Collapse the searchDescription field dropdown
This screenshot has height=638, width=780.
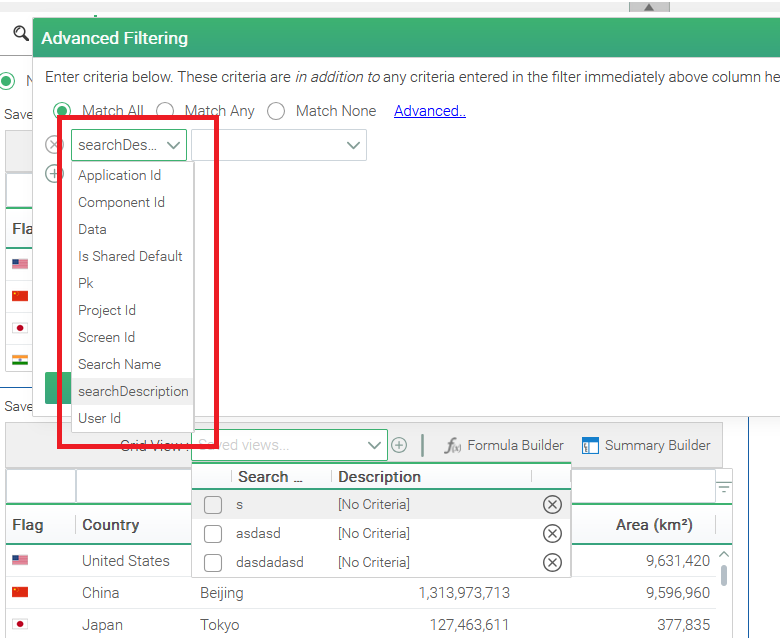[x=174, y=145]
